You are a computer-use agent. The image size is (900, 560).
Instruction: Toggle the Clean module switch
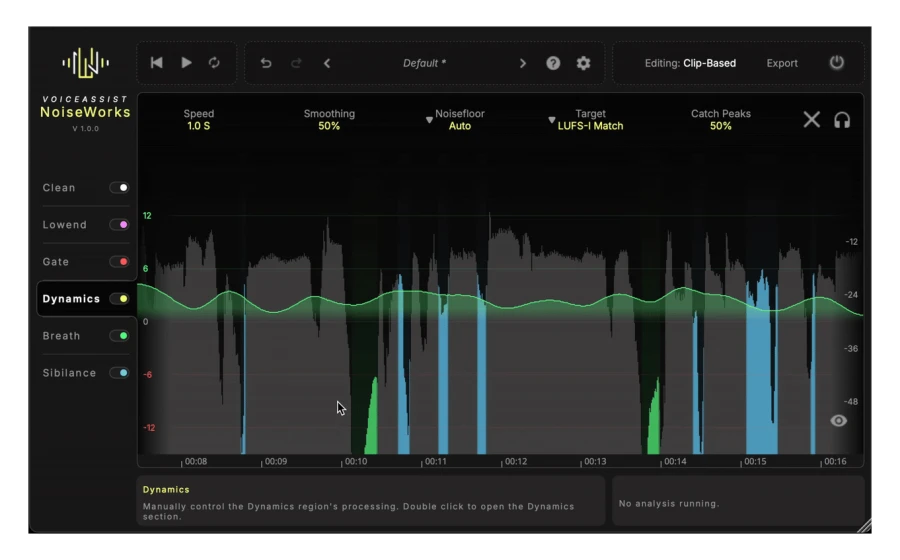point(119,188)
